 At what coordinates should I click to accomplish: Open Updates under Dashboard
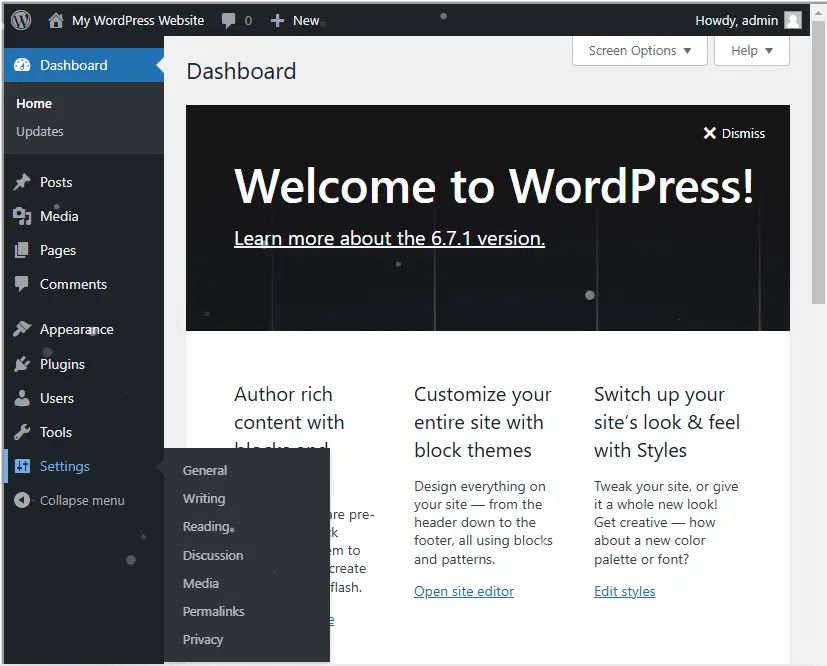click(x=40, y=131)
